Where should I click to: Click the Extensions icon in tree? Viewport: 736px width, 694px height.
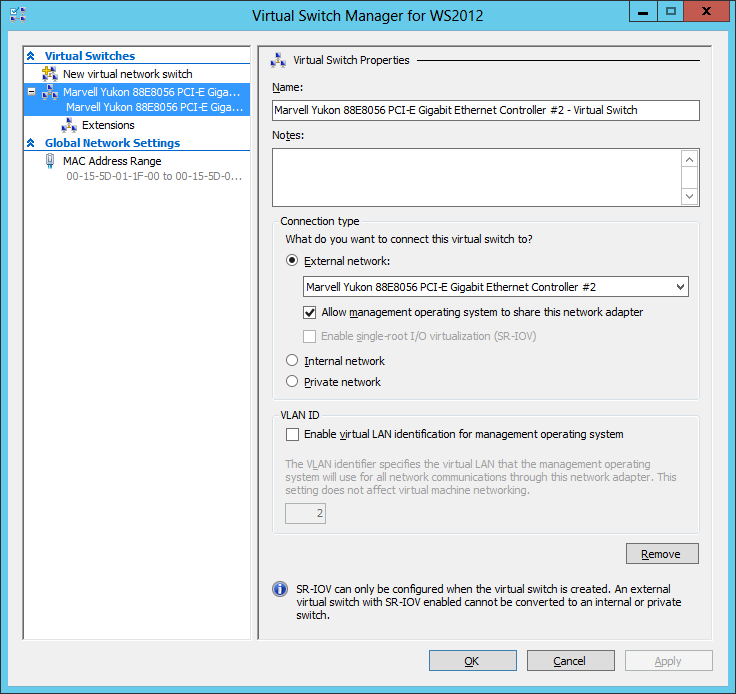tap(69, 125)
